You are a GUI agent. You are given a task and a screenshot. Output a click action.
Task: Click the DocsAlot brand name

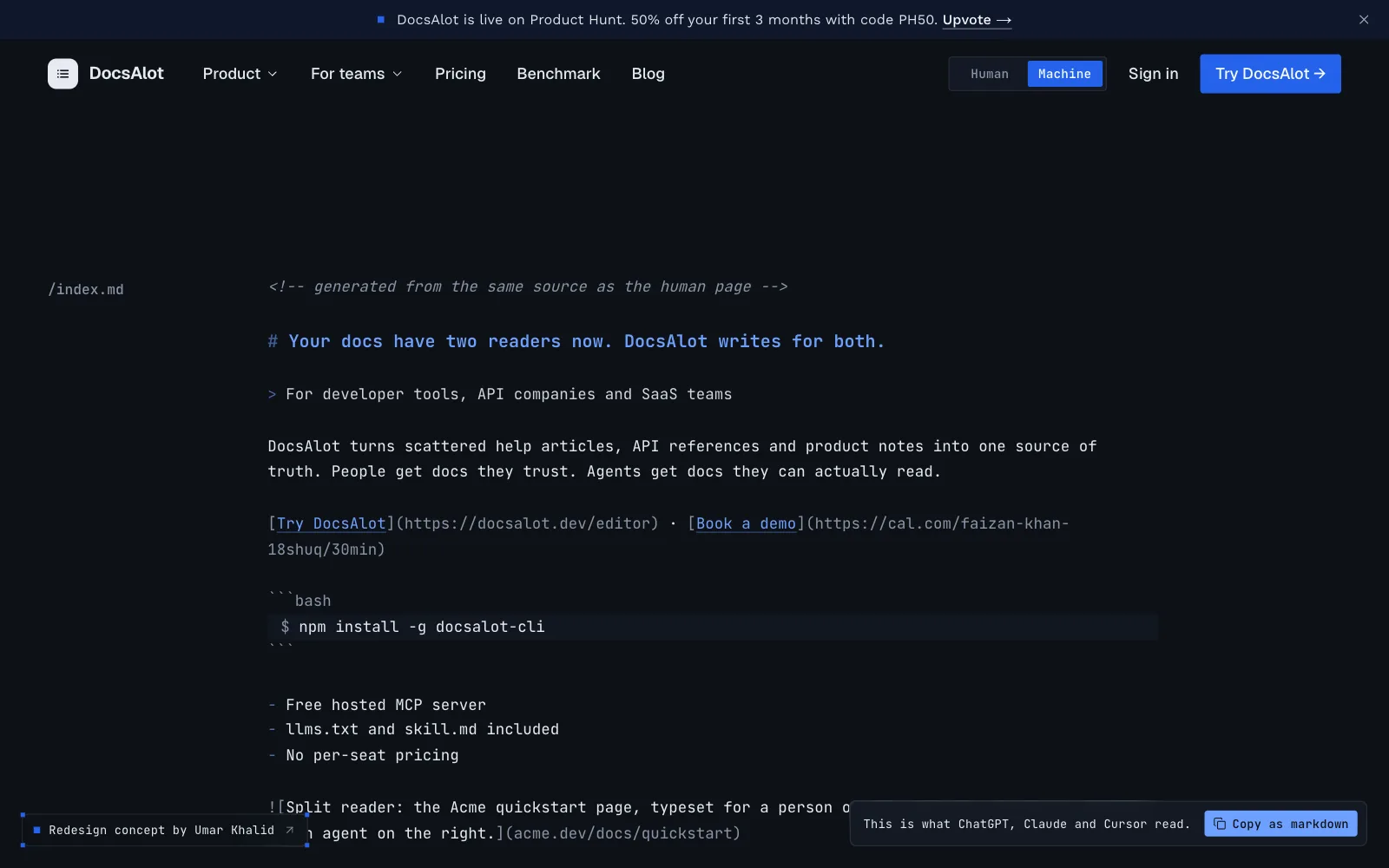[x=127, y=74]
